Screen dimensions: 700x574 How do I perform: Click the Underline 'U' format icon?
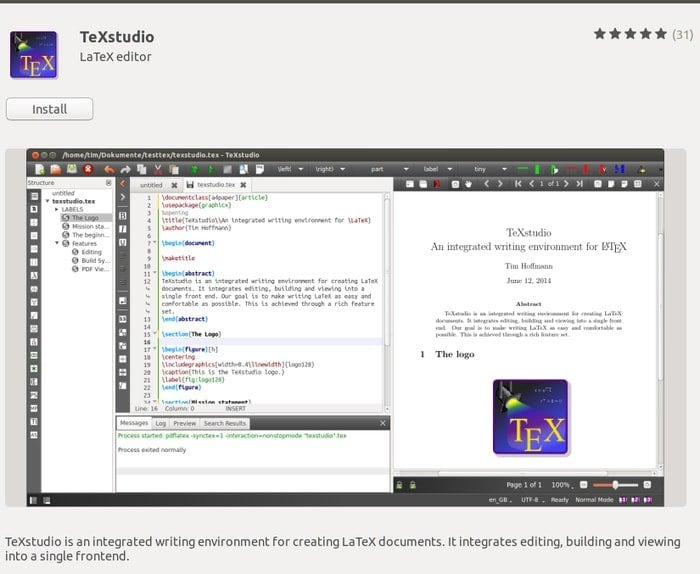click(x=123, y=242)
